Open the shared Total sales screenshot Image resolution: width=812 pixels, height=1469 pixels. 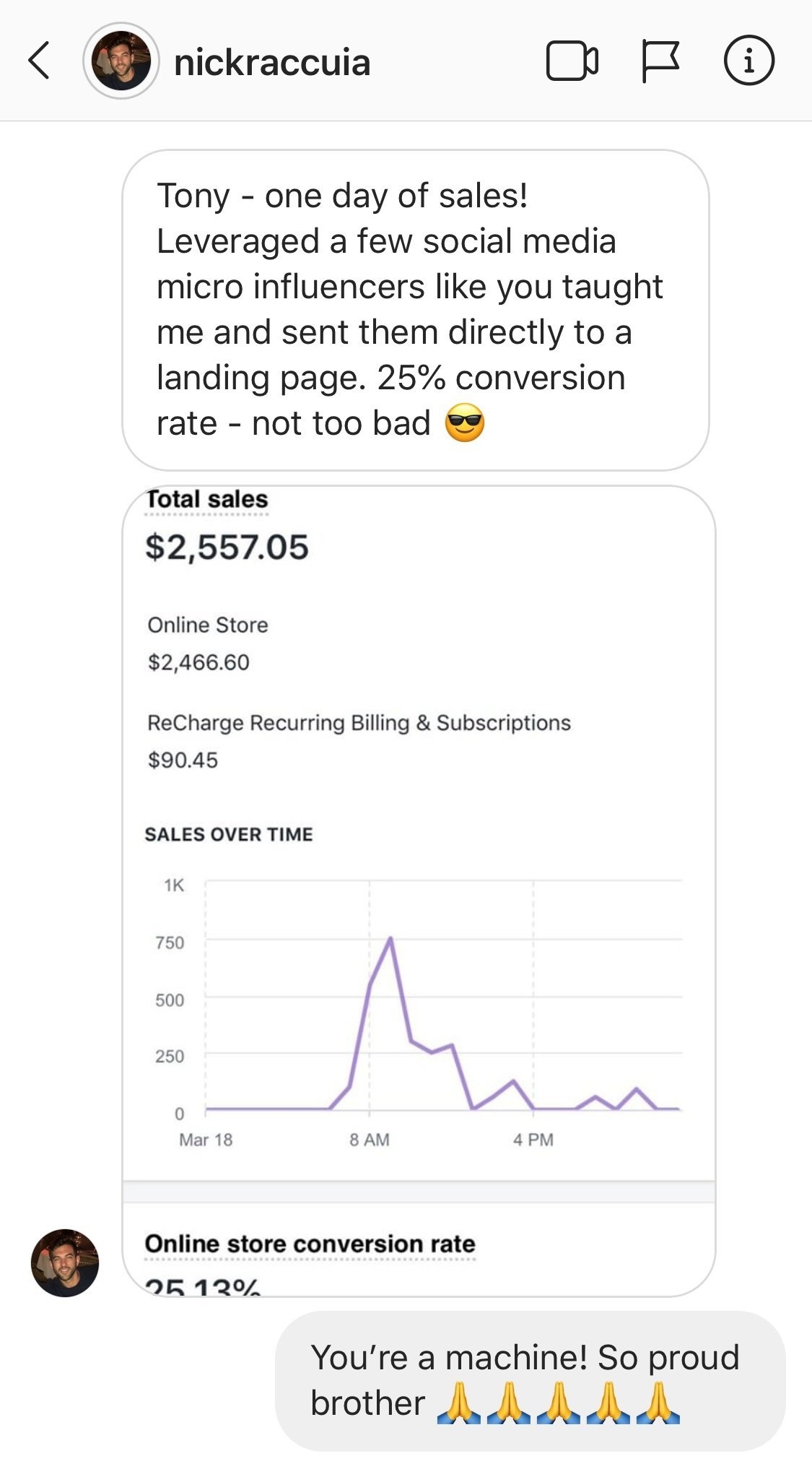[419, 890]
